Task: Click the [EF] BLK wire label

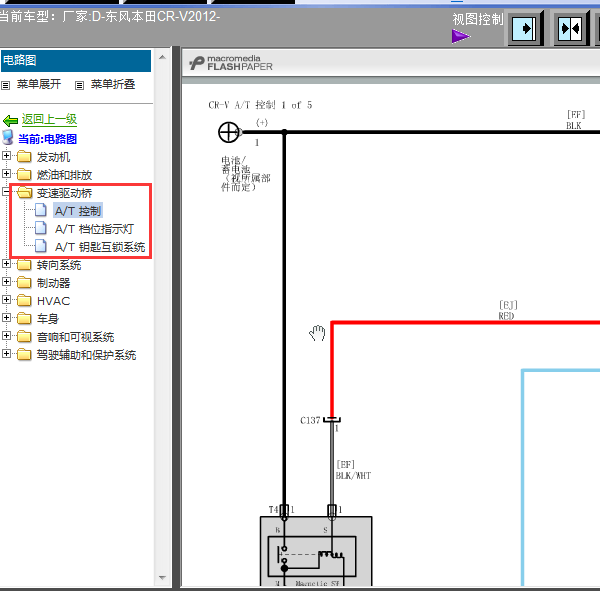Action: (576, 120)
